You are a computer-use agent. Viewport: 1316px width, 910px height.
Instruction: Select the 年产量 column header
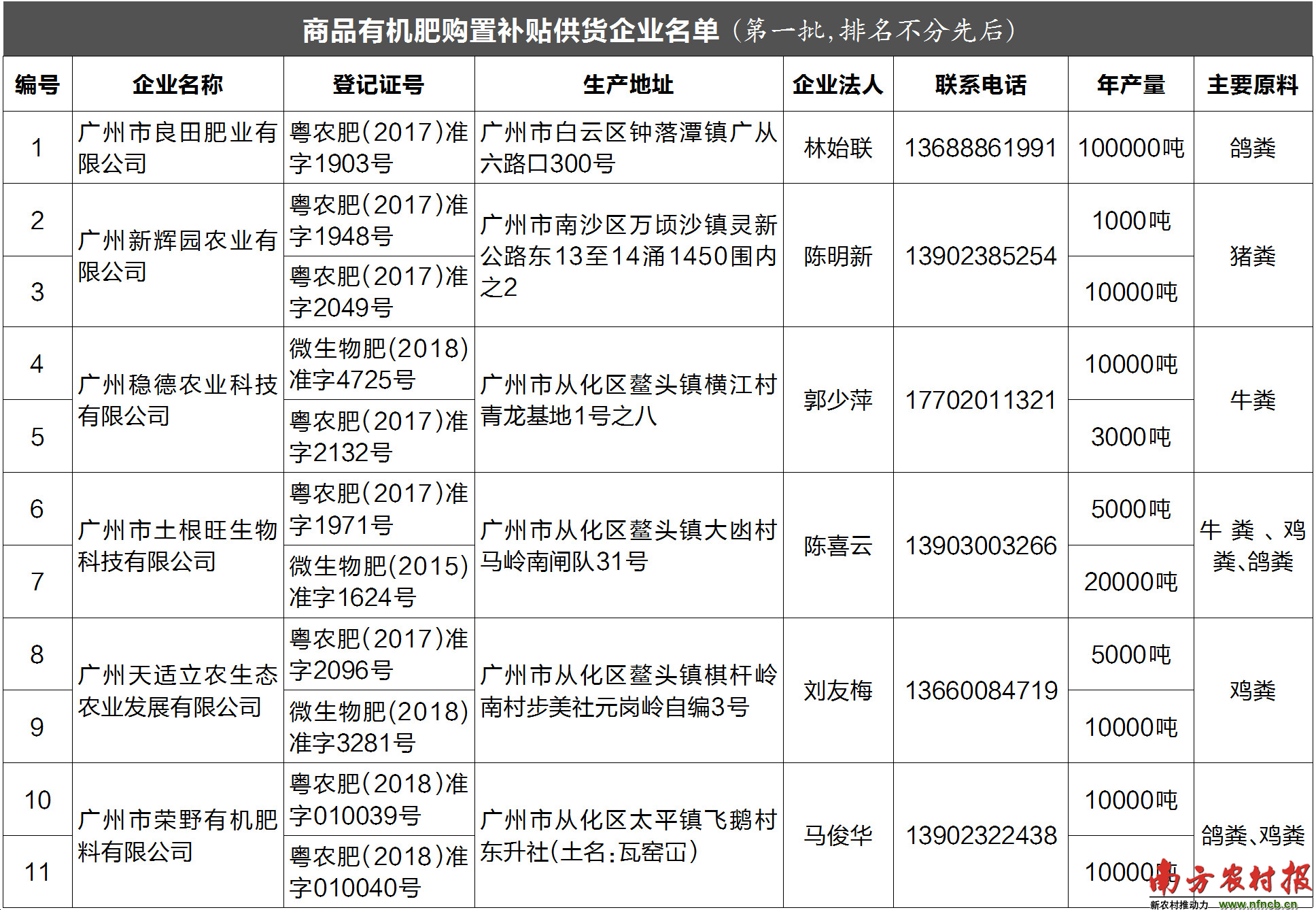pyautogui.click(x=1131, y=85)
